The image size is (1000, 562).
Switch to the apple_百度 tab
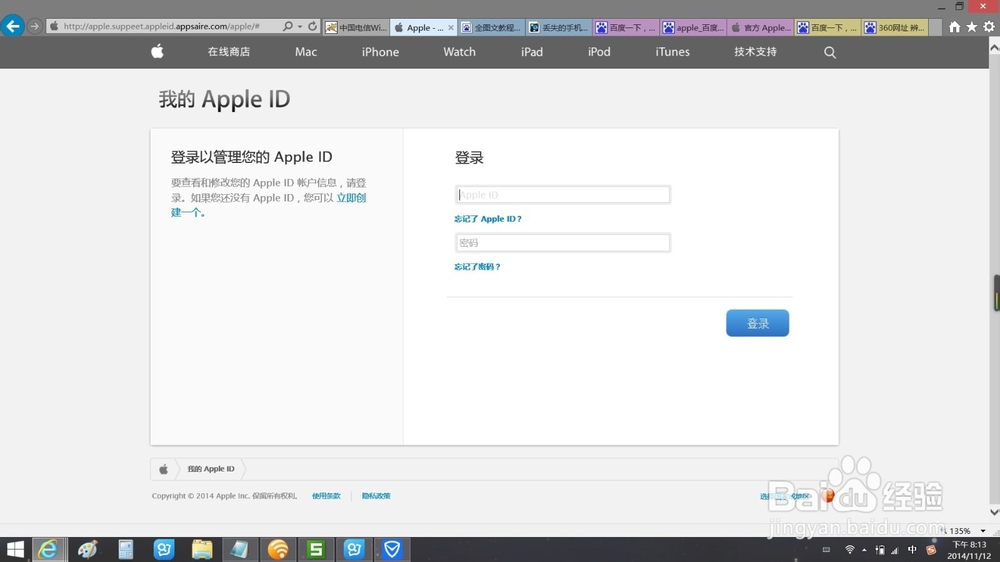pos(693,27)
